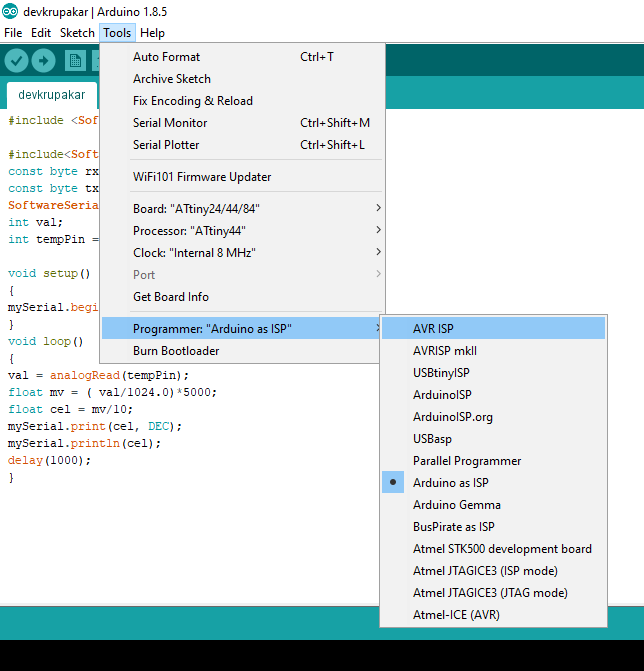Click the Arduino logo in title bar

pyautogui.click(x=10, y=12)
